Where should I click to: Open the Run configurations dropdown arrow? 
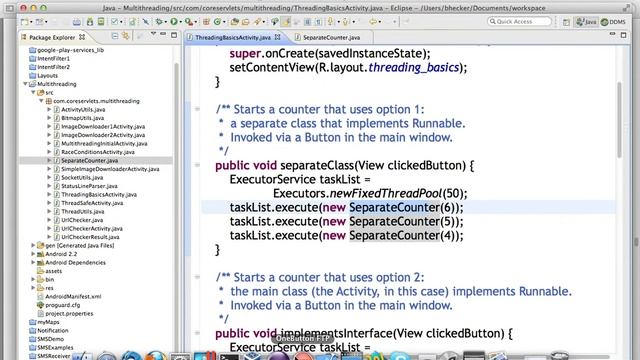pos(180,22)
